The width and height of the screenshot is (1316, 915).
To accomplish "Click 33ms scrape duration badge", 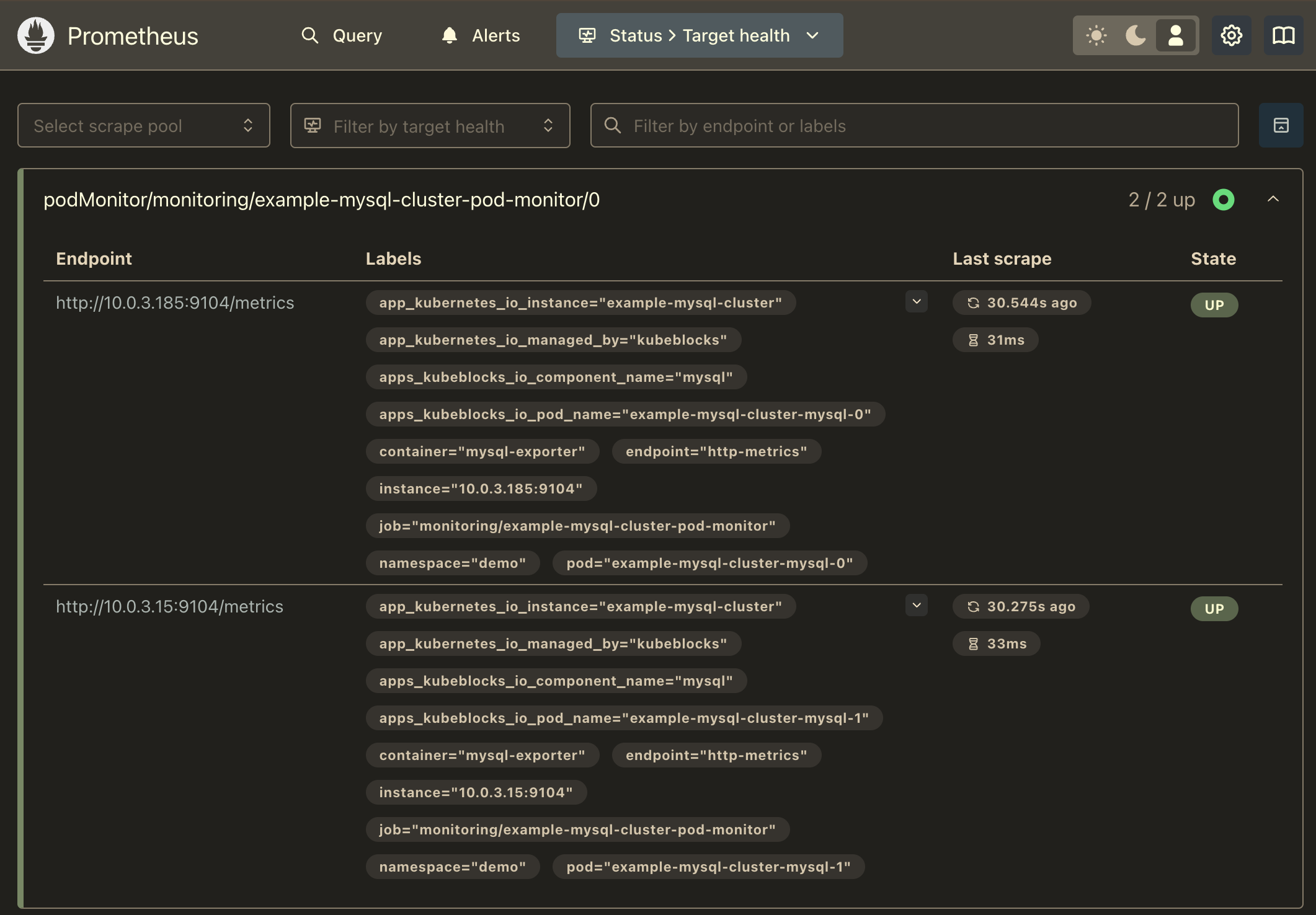I will tap(996, 643).
